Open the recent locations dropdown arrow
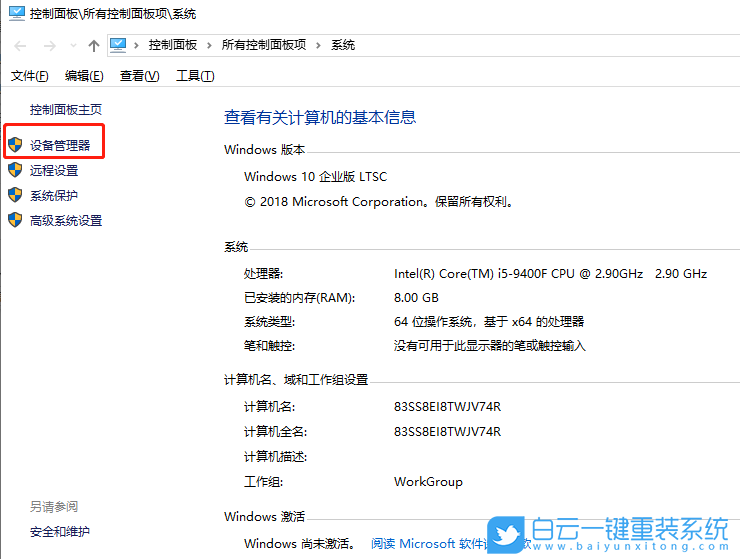 click(x=73, y=46)
